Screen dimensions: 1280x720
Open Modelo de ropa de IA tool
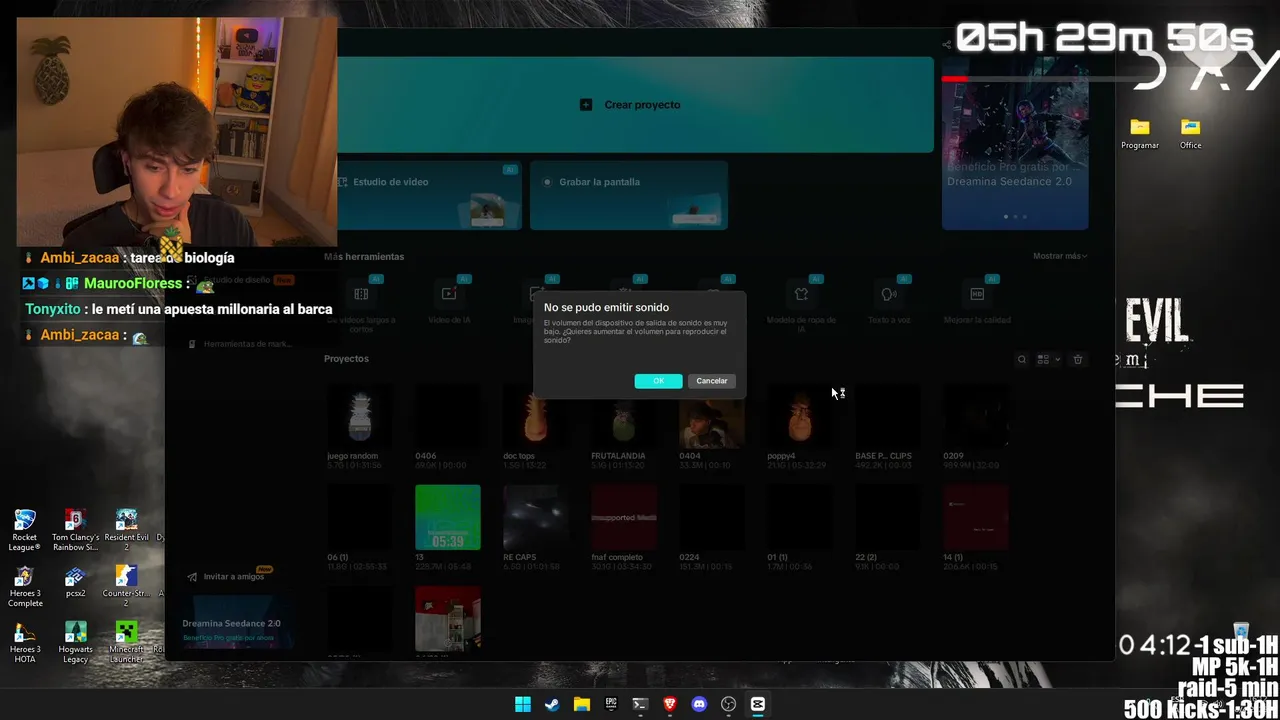[x=801, y=303]
